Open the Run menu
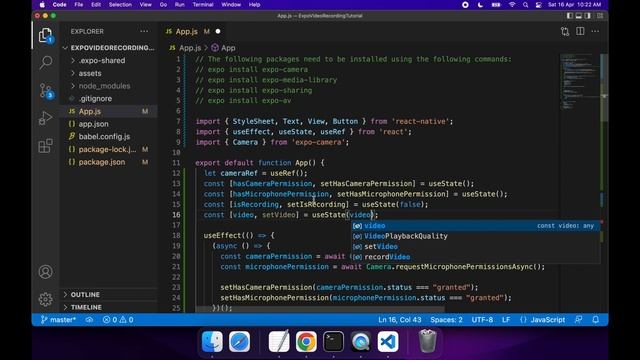Image resolution: width=640 pixels, height=360 pixels. [180, 4]
